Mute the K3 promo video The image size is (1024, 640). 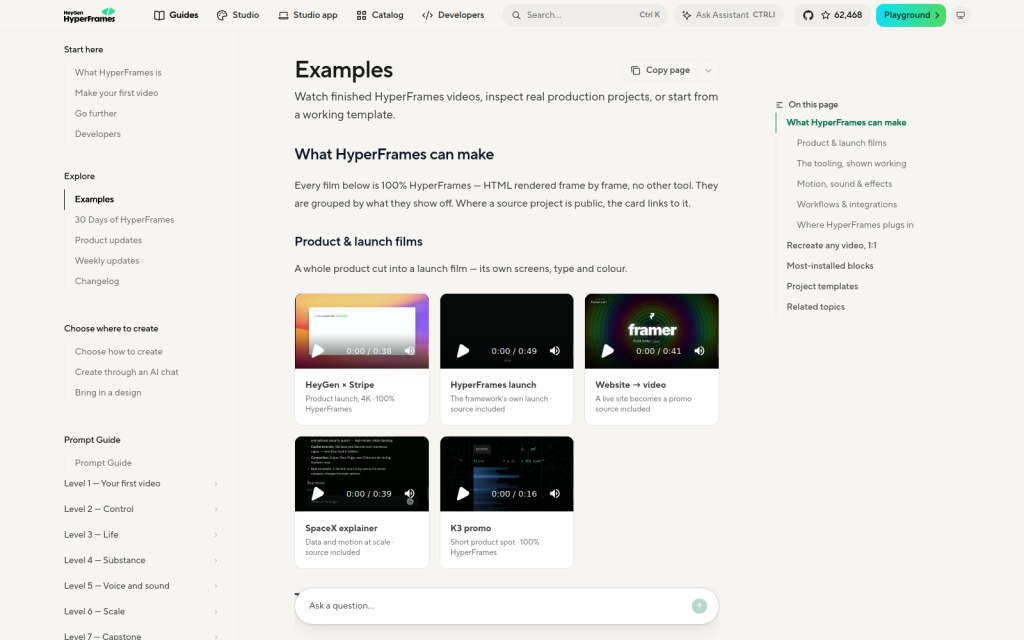tap(554, 494)
